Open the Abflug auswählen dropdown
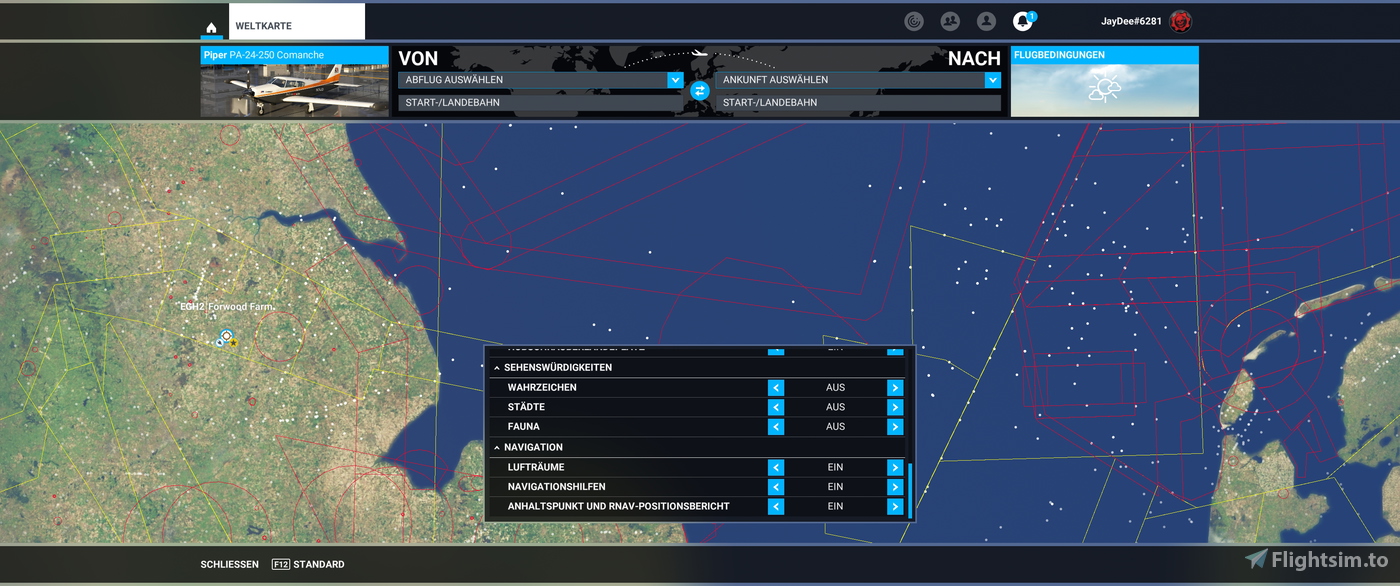Image resolution: width=1400 pixels, height=586 pixels. point(540,80)
